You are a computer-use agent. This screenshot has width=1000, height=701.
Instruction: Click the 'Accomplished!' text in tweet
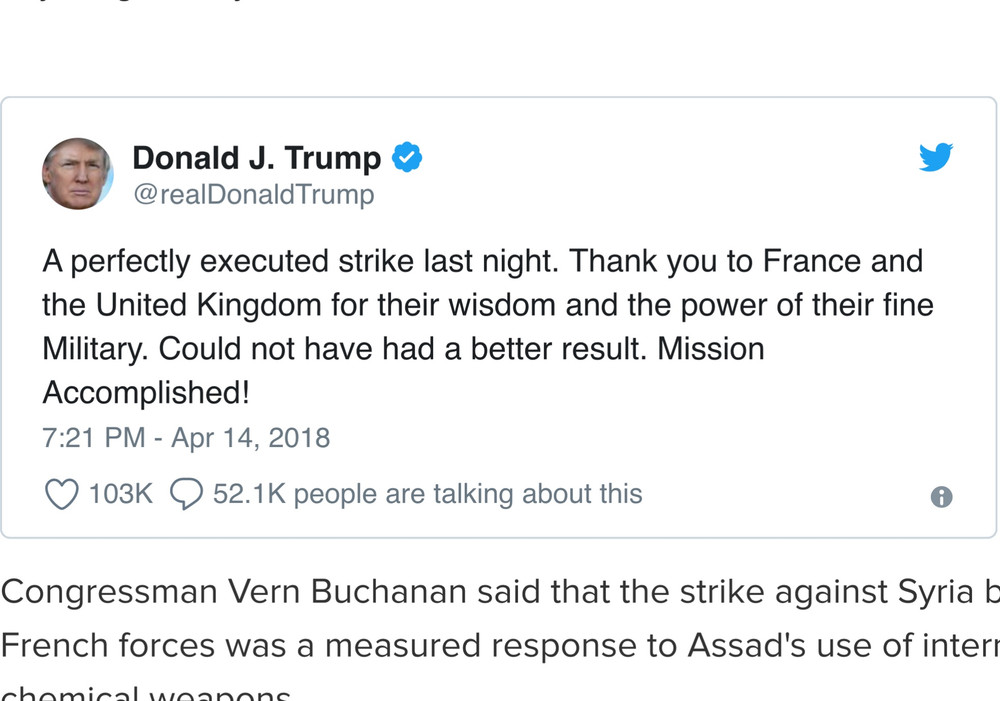click(145, 393)
